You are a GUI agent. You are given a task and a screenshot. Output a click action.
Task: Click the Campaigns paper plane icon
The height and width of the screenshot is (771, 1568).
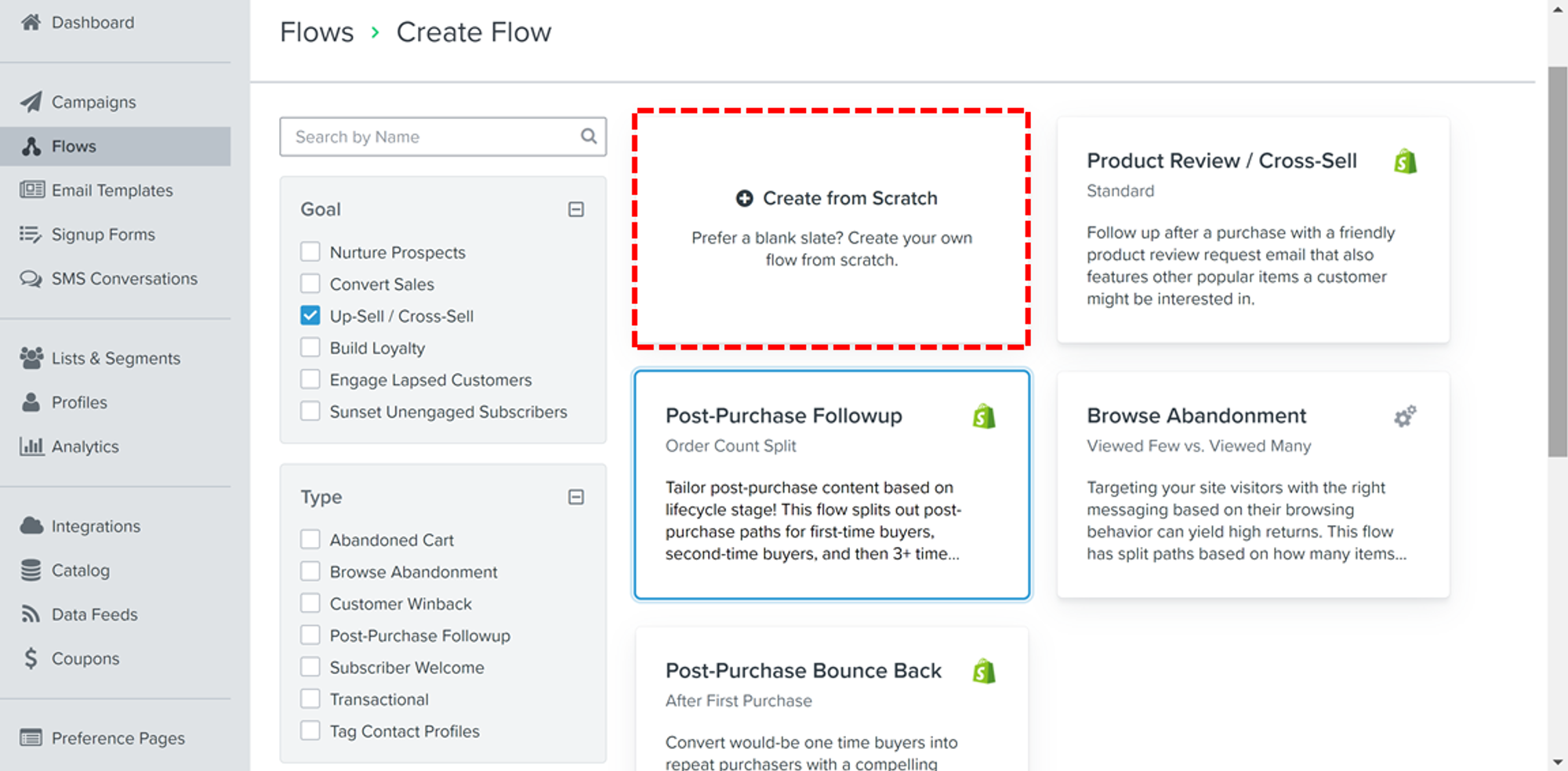coord(31,102)
